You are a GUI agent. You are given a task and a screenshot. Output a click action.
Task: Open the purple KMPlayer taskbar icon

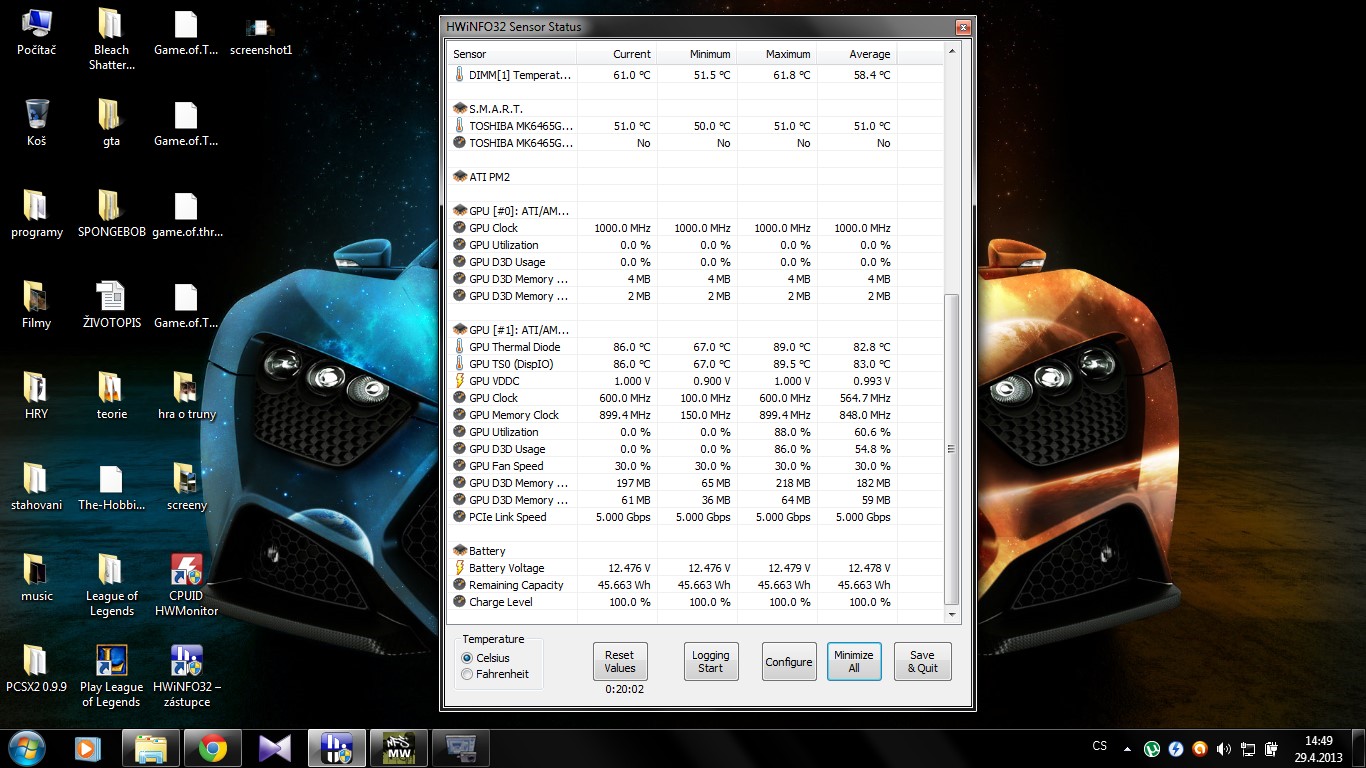(274, 747)
